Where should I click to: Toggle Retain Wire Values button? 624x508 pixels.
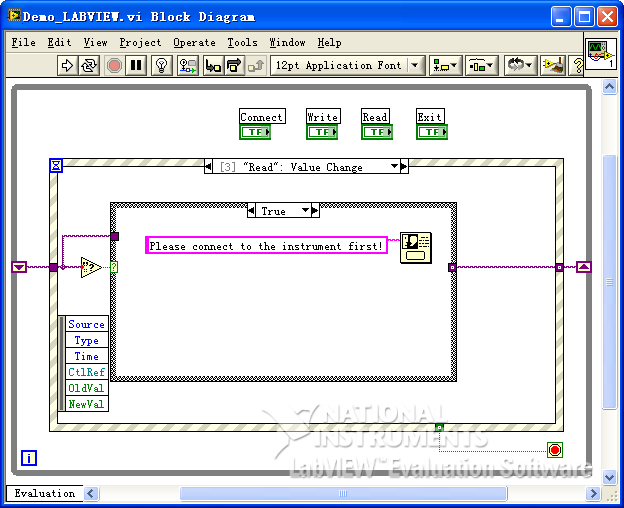(187, 65)
